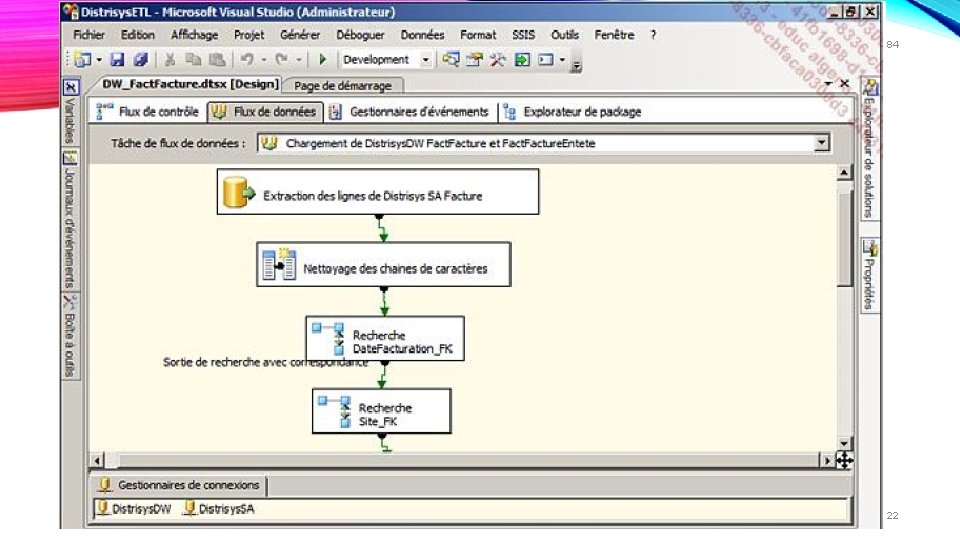The width and height of the screenshot is (960, 540).
Task: Open the Affichage menu
Action: [x=194, y=35]
